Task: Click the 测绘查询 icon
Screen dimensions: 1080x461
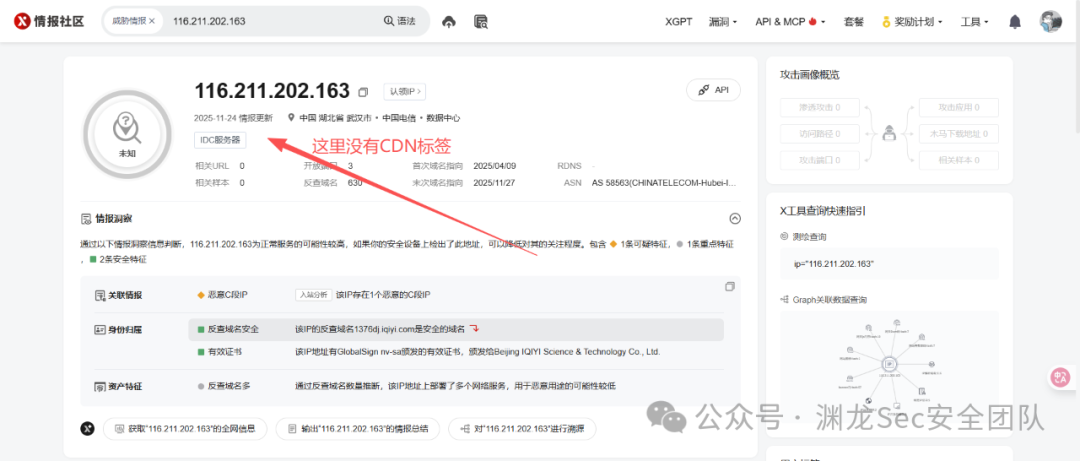Action: click(x=784, y=236)
